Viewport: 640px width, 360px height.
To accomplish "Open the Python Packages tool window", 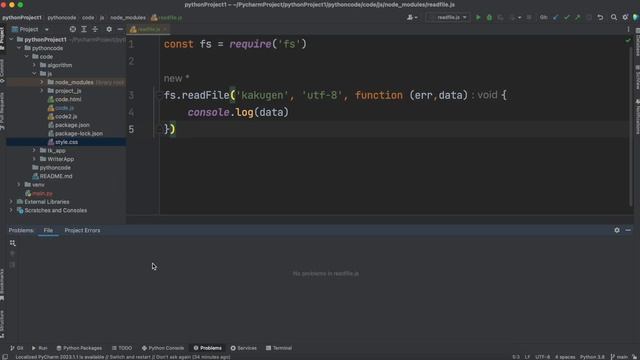I will pyautogui.click(x=79, y=348).
